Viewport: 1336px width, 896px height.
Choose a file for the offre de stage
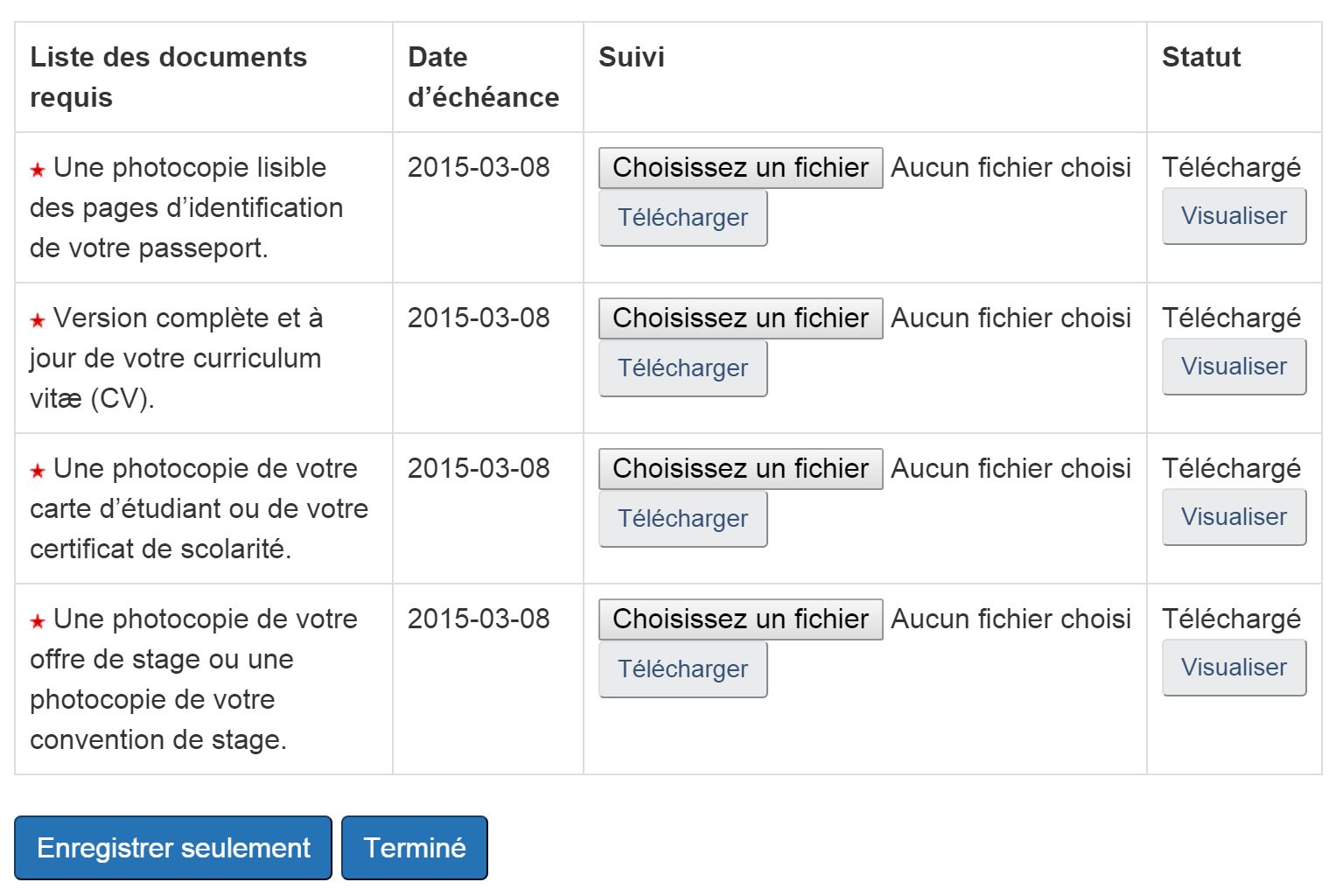[x=740, y=619]
